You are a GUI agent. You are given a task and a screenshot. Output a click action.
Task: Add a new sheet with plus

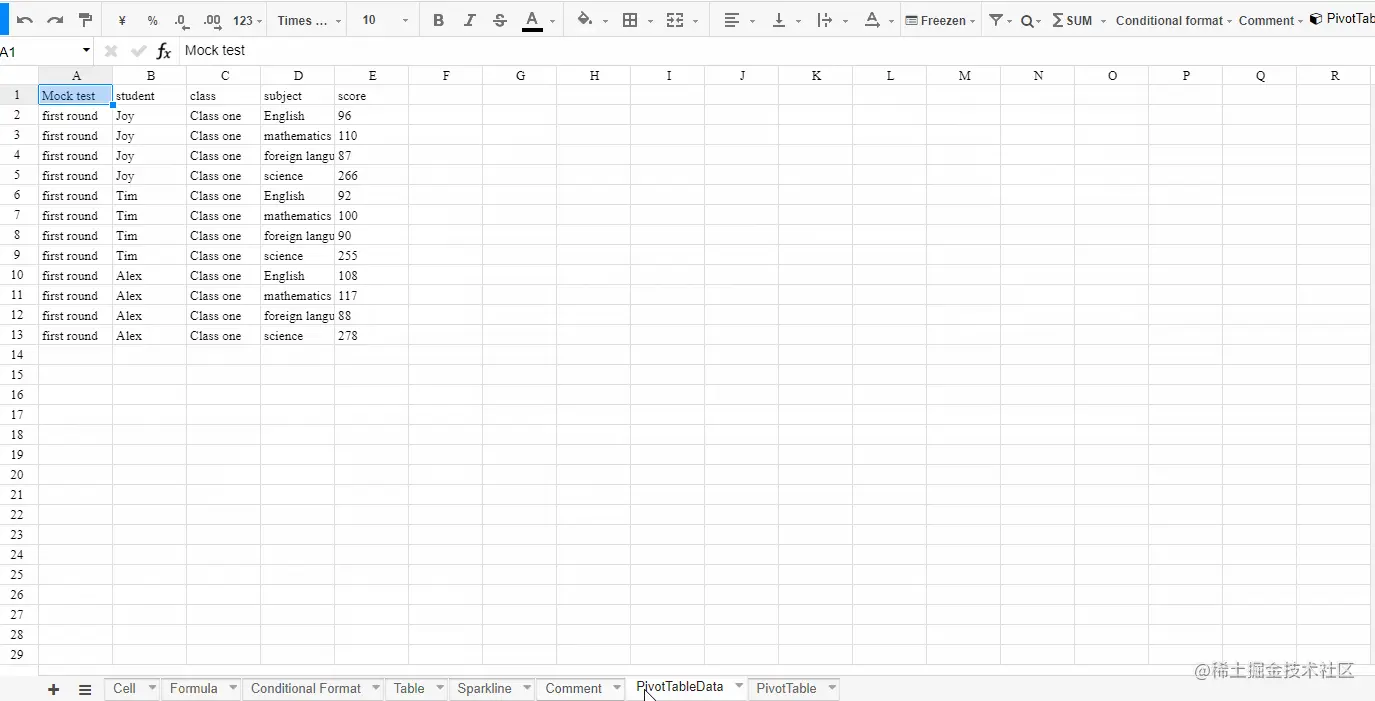tap(54, 689)
